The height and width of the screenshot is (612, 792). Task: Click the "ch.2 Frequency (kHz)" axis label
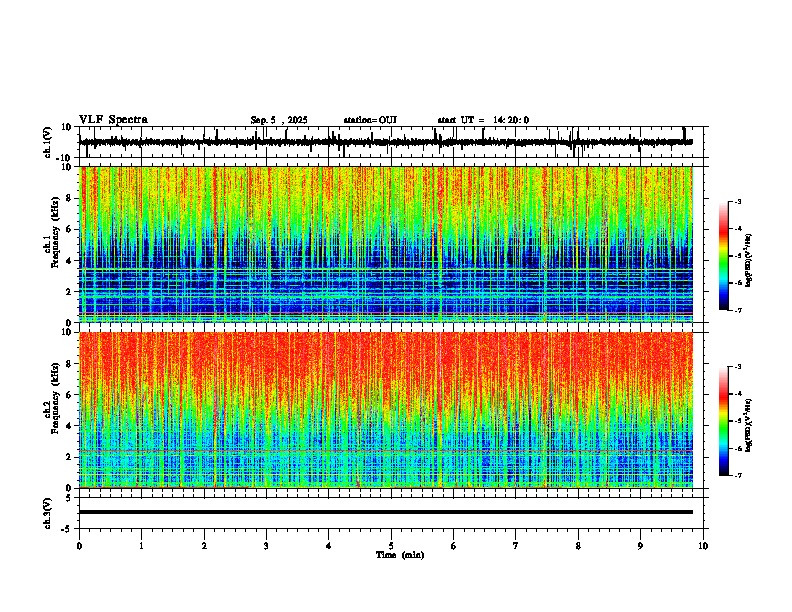pos(54,398)
